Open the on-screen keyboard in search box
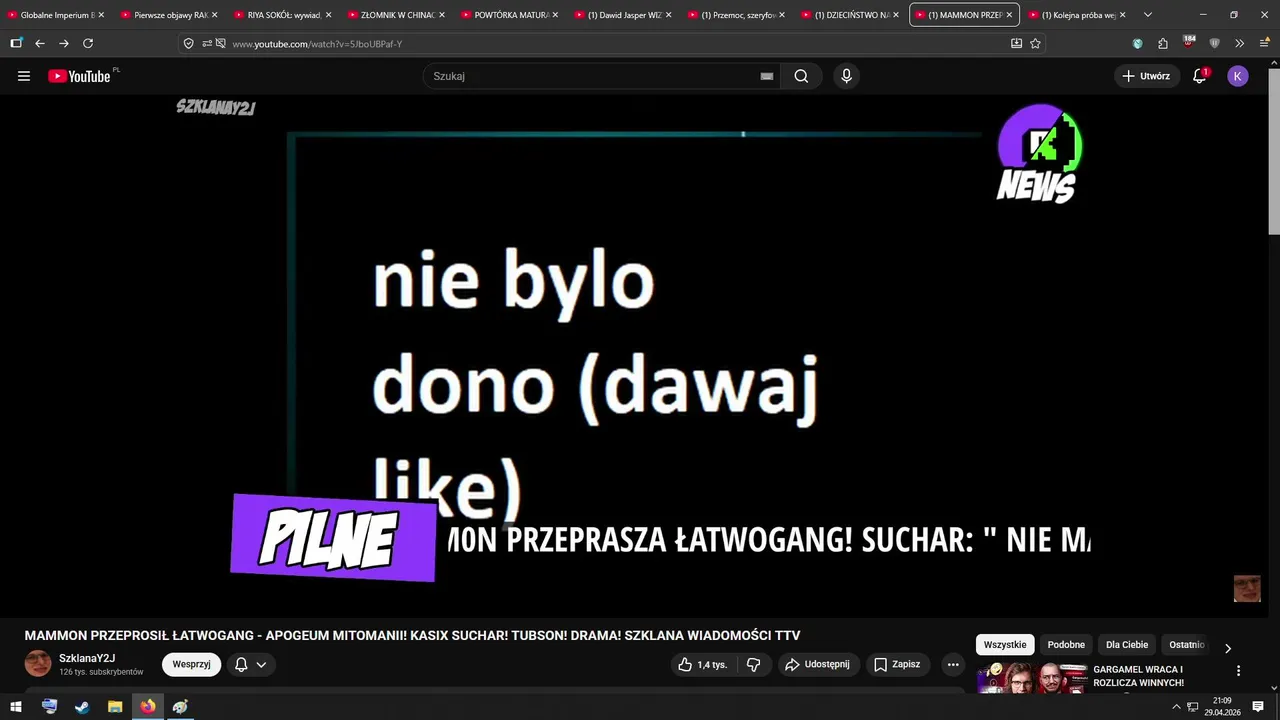The image size is (1280, 720). point(767,76)
